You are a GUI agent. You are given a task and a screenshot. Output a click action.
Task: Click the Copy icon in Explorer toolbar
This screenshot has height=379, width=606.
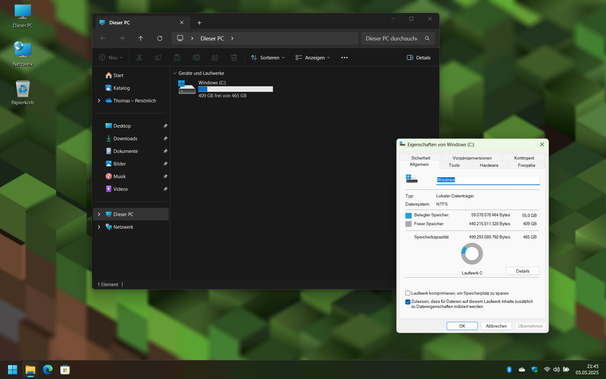pyautogui.click(x=158, y=58)
